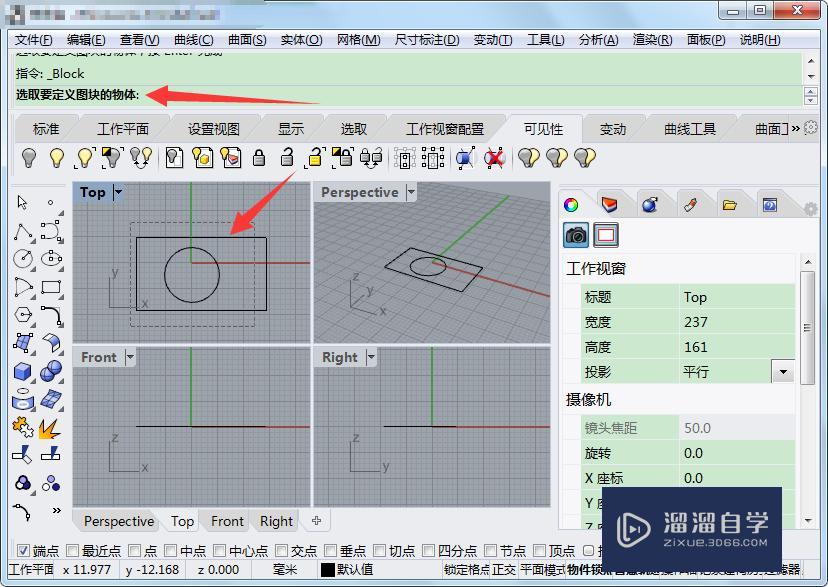Enable the 切点 osnap checkbox
Image resolution: width=828 pixels, height=587 pixels.
(x=379, y=551)
